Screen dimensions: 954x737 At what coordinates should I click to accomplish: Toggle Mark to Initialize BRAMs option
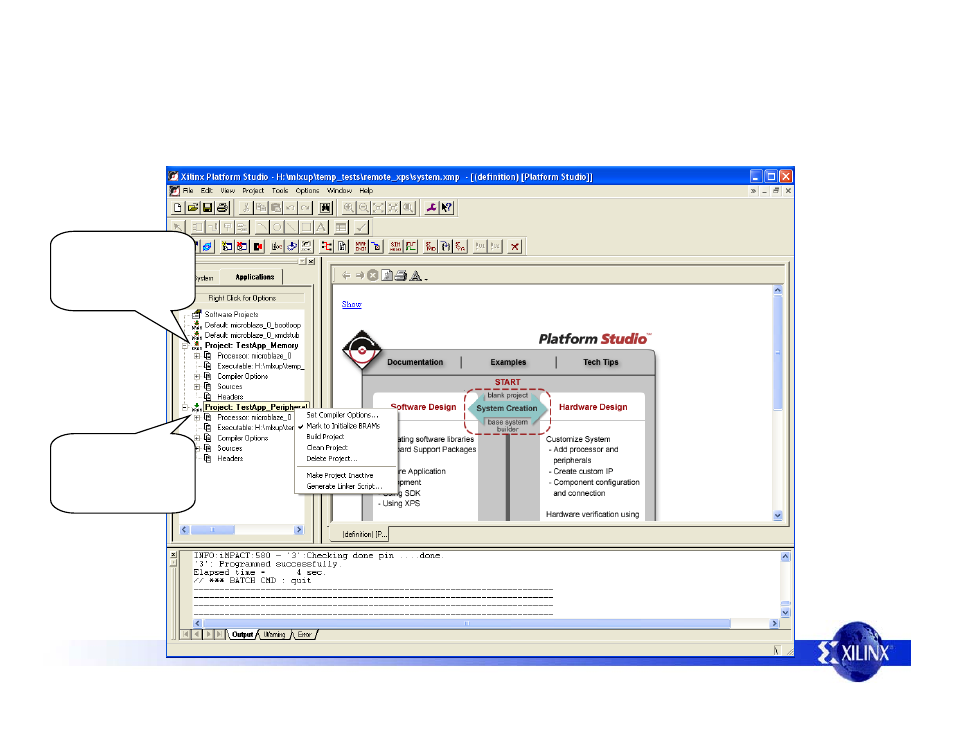(343, 426)
